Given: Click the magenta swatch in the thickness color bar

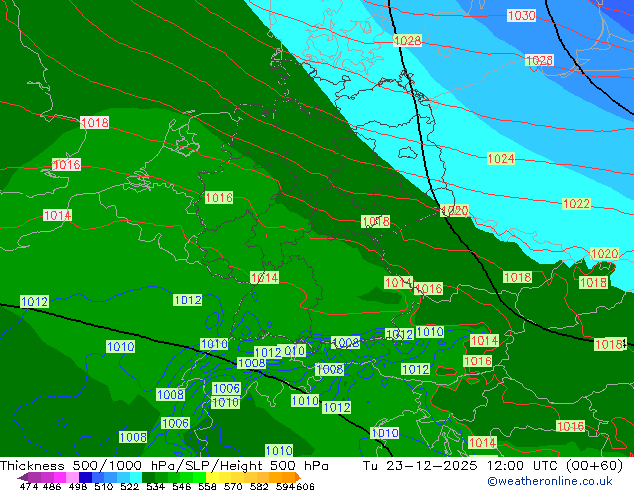Looking at the screenshot, I should 60,477.
